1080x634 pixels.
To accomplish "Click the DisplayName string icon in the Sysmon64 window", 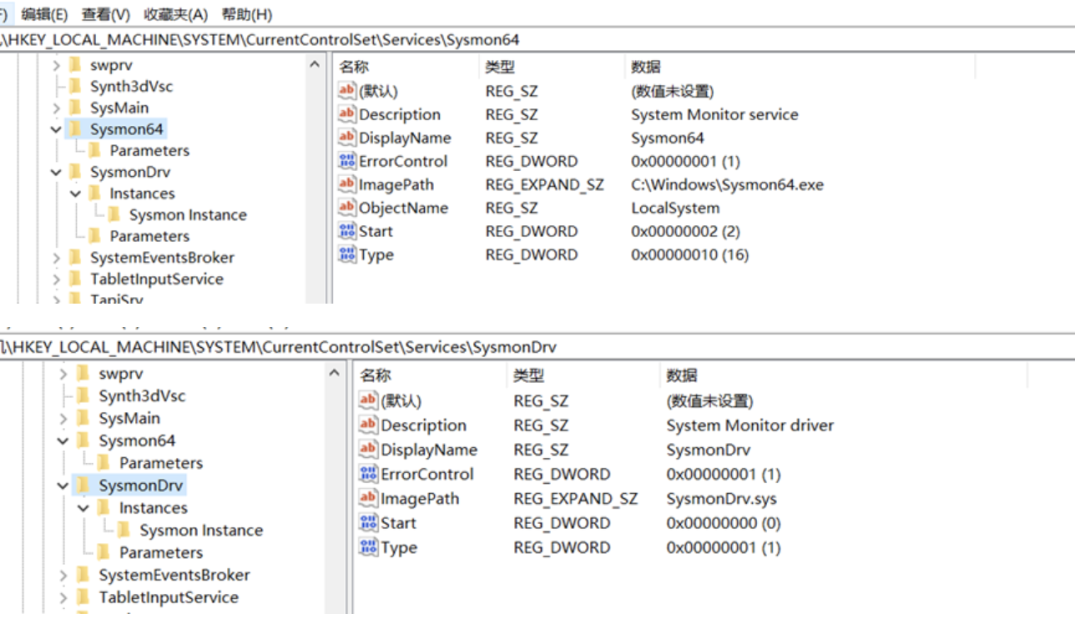I will [x=346, y=137].
